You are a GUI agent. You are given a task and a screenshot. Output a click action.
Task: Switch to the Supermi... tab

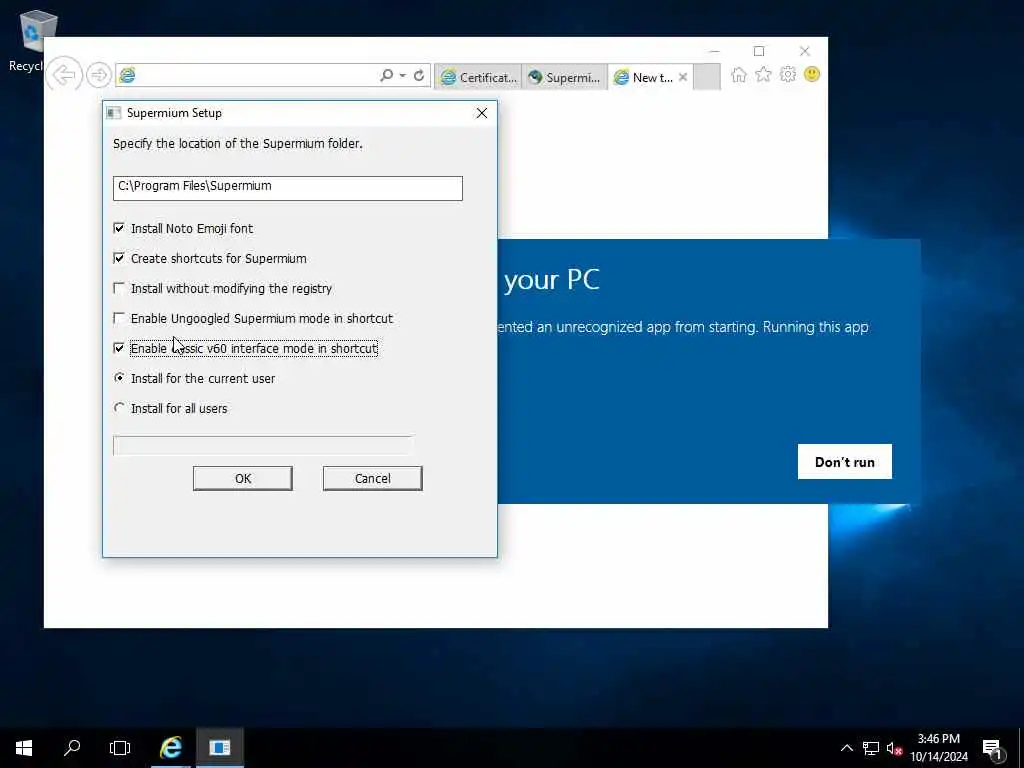coord(564,77)
